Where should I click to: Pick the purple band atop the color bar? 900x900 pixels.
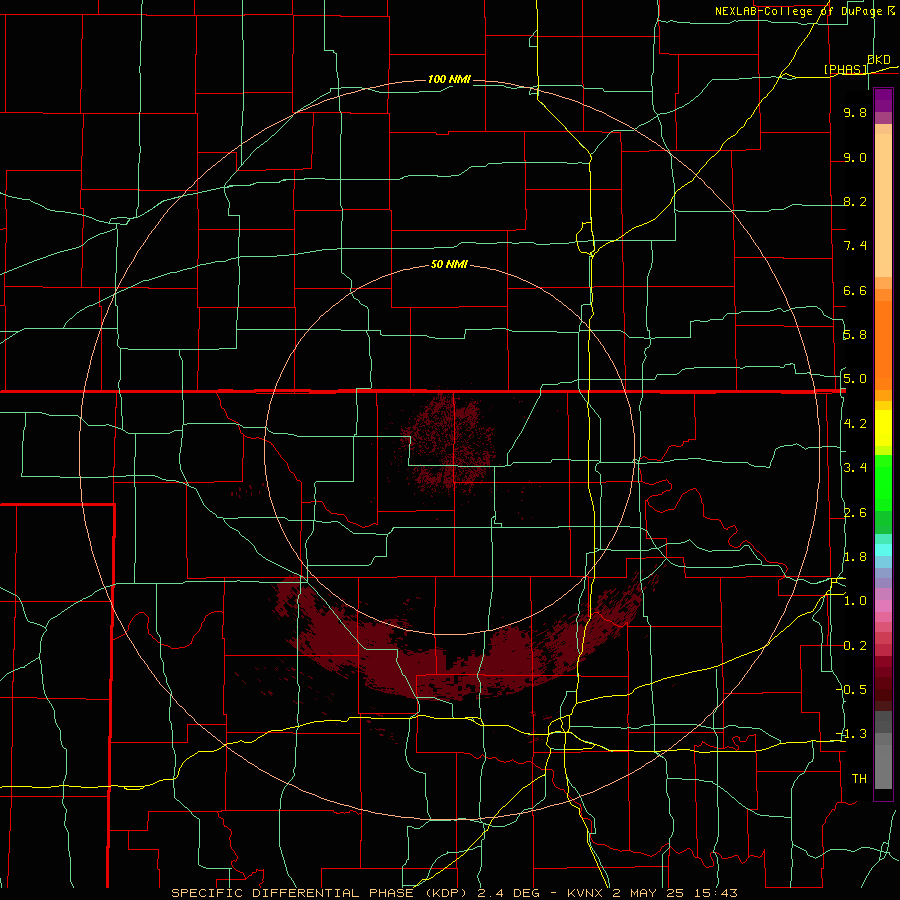click(x=883, y=100)
